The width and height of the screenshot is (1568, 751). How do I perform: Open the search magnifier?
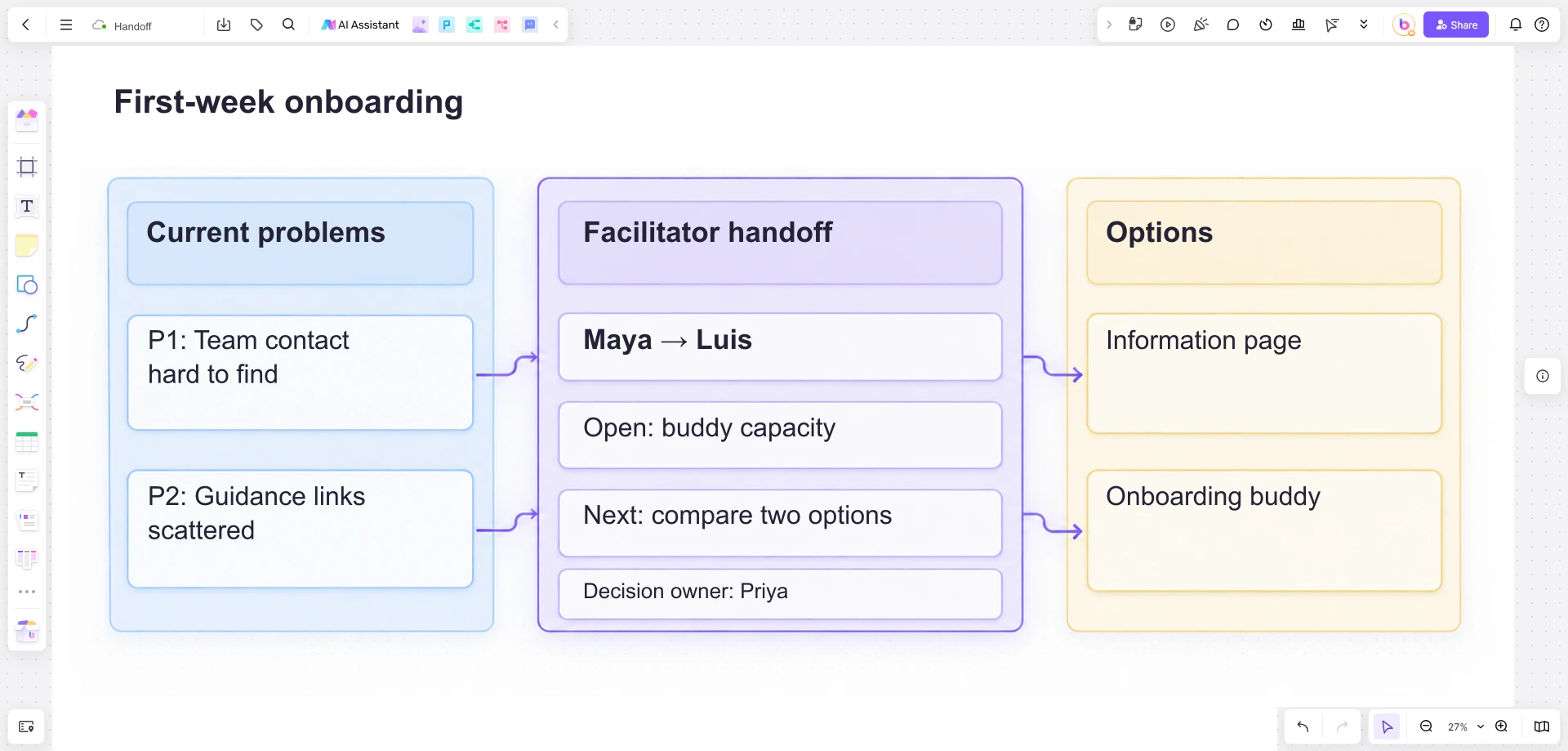pos(288,25)
